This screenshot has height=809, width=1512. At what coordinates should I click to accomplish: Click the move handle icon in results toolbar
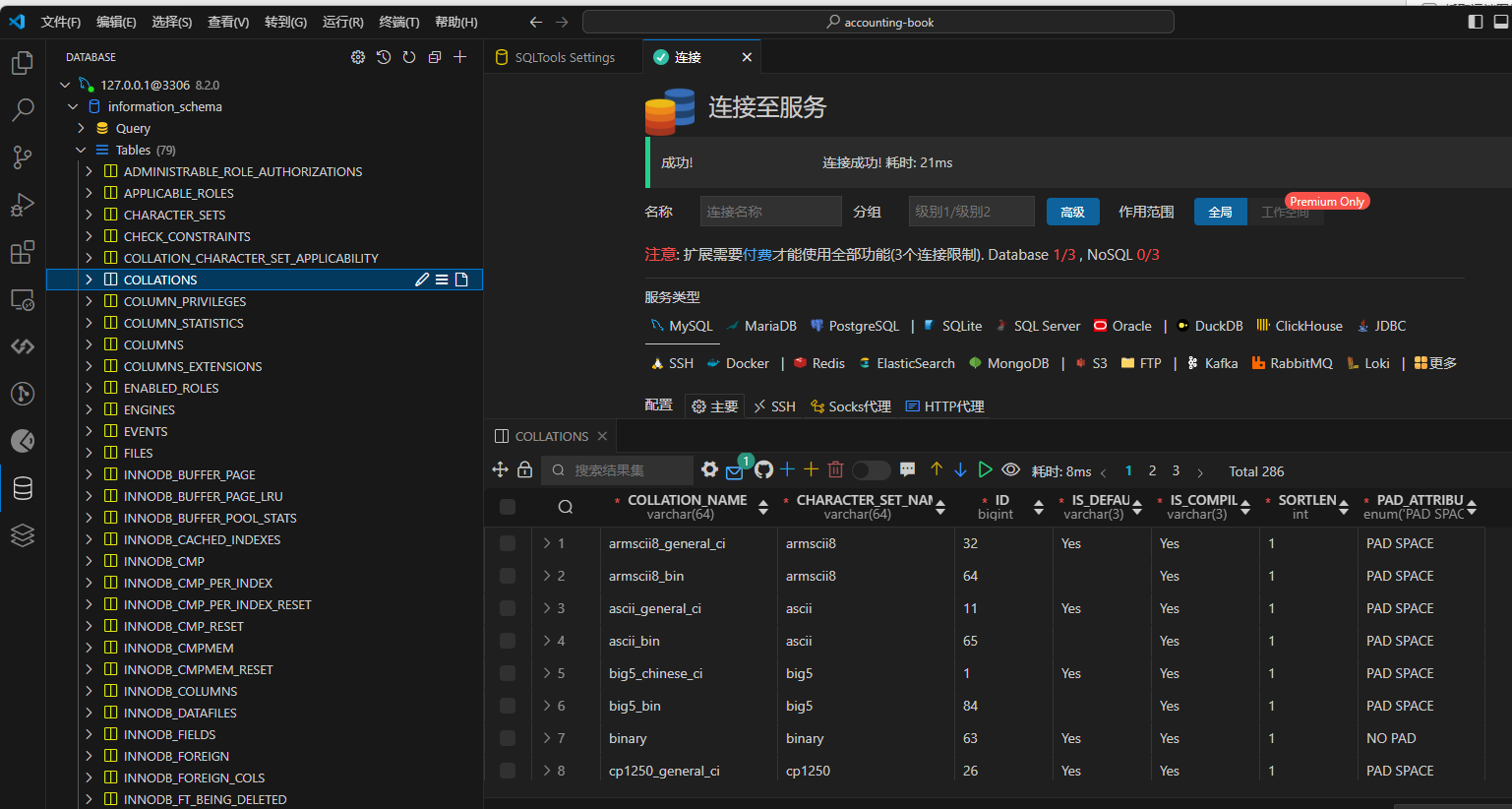click(x=500, y=469)
